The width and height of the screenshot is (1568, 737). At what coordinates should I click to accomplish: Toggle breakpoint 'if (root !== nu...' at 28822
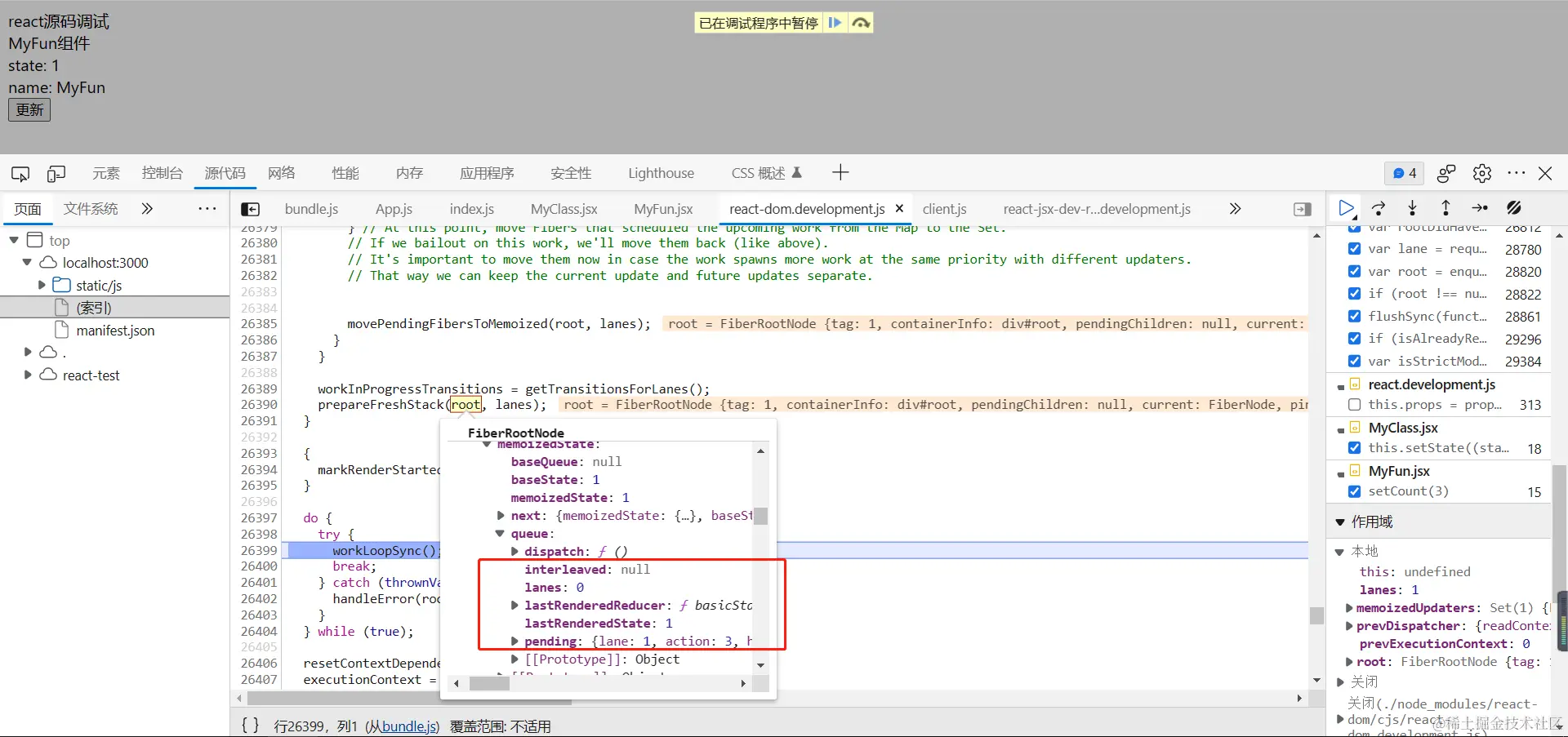pyautogui.click(x=1355, y=294)
